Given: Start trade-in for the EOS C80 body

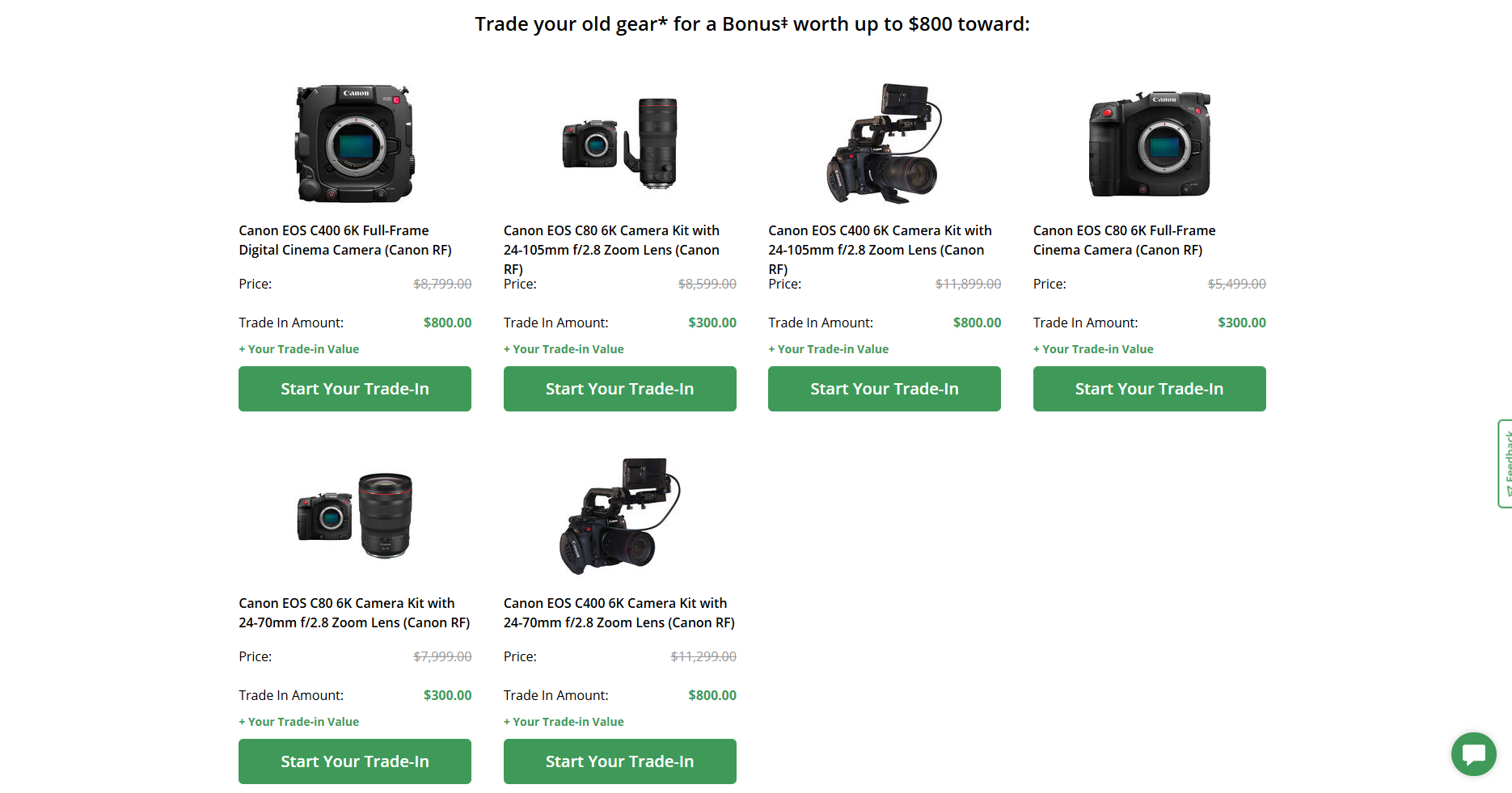Looking at the screenshot, I should (x=1149, y=389).
